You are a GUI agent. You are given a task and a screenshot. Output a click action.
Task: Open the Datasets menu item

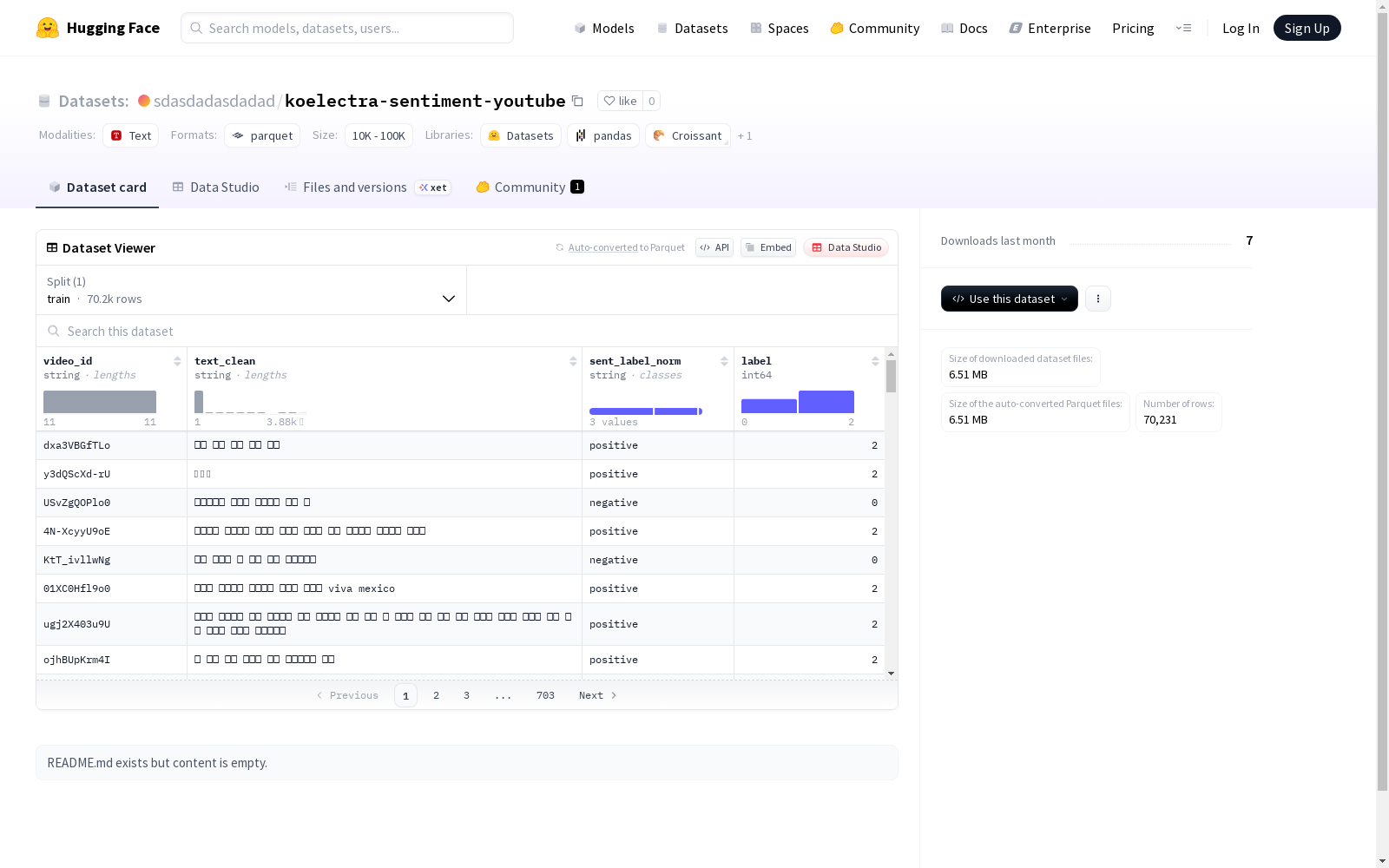[692, 28]
